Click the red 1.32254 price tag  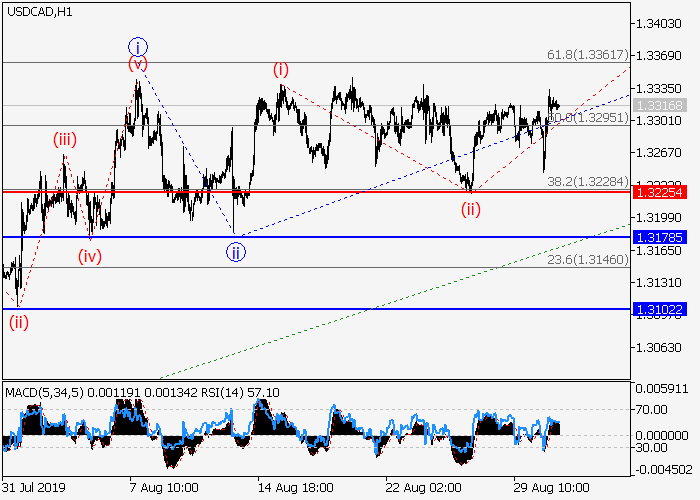point(664,191)
